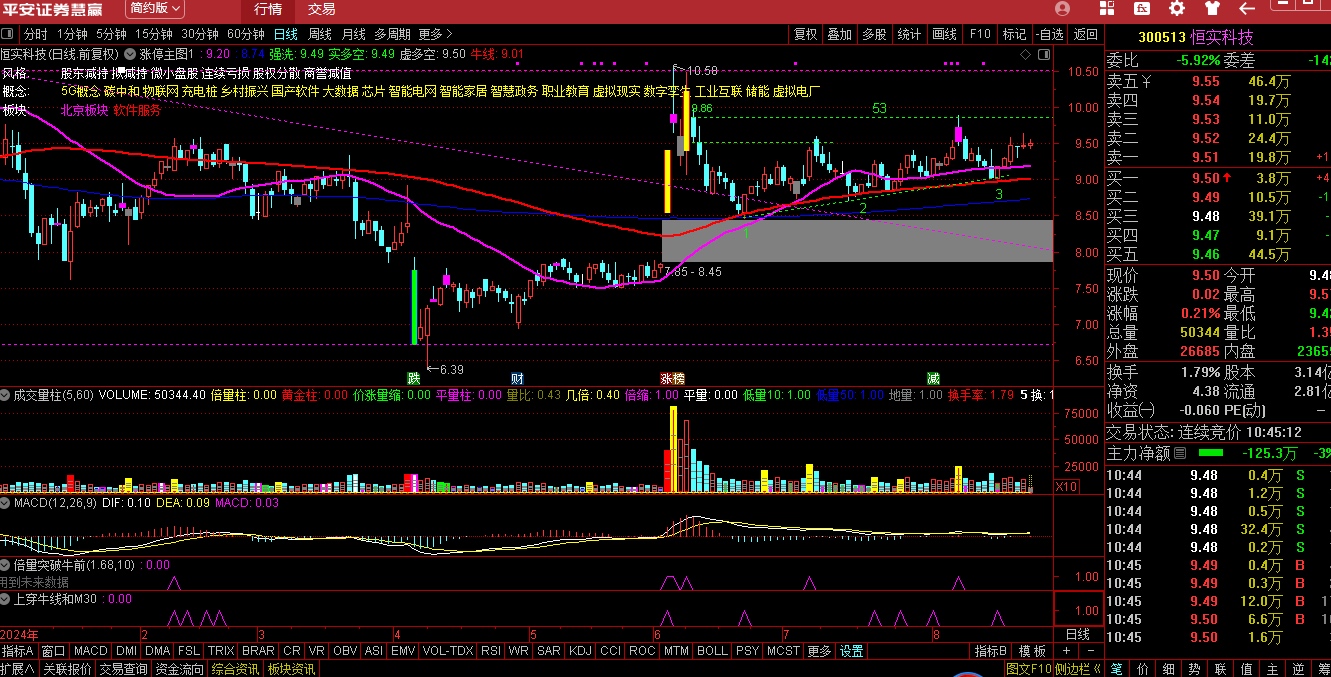This screenshot has width=1331, height=677.
Task: Select the 逆 tab in bottom-right panel
Action: [x=1297, y=669]
